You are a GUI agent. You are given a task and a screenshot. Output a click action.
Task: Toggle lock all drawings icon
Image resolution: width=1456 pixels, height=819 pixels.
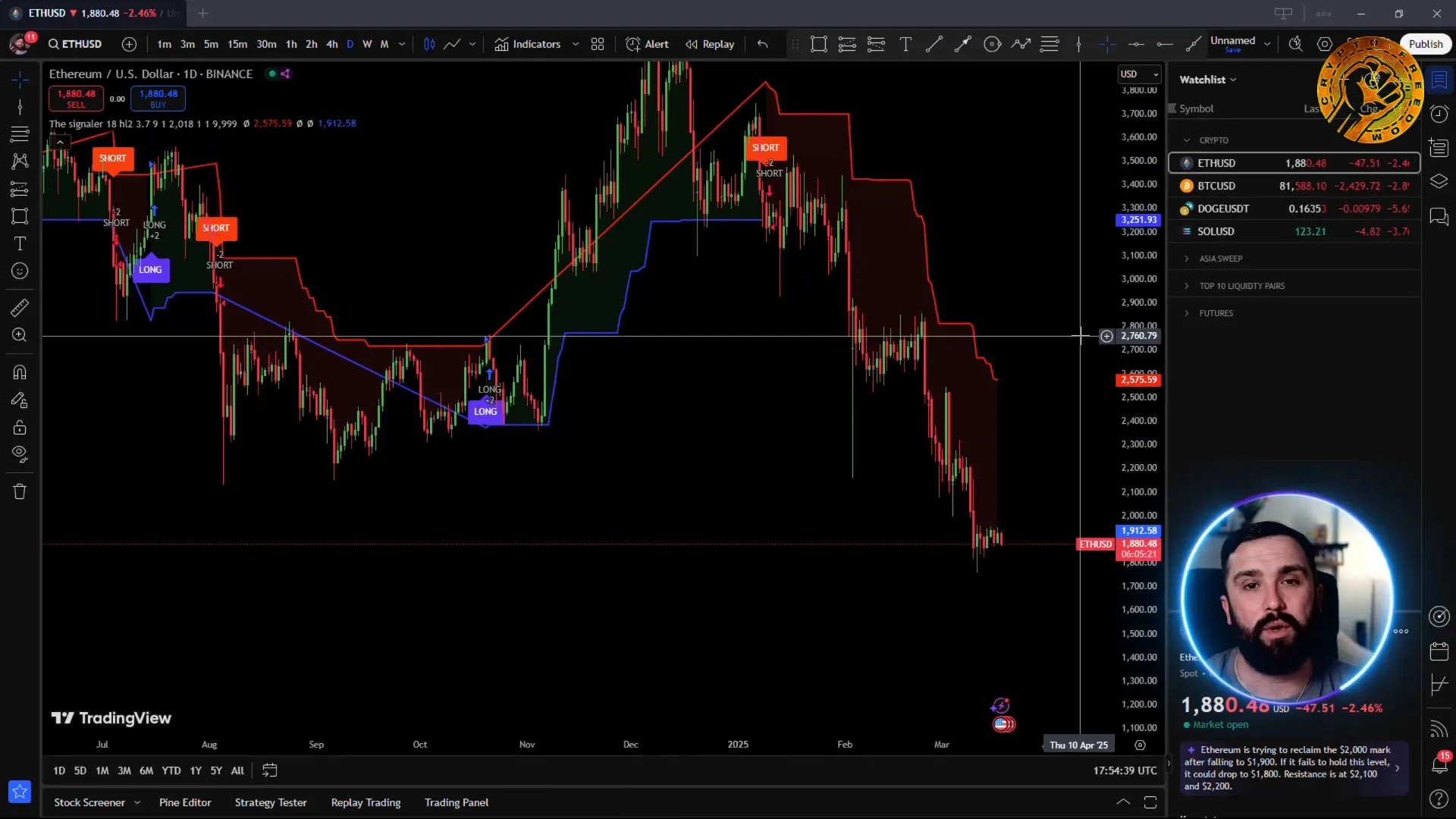[20, 427]
